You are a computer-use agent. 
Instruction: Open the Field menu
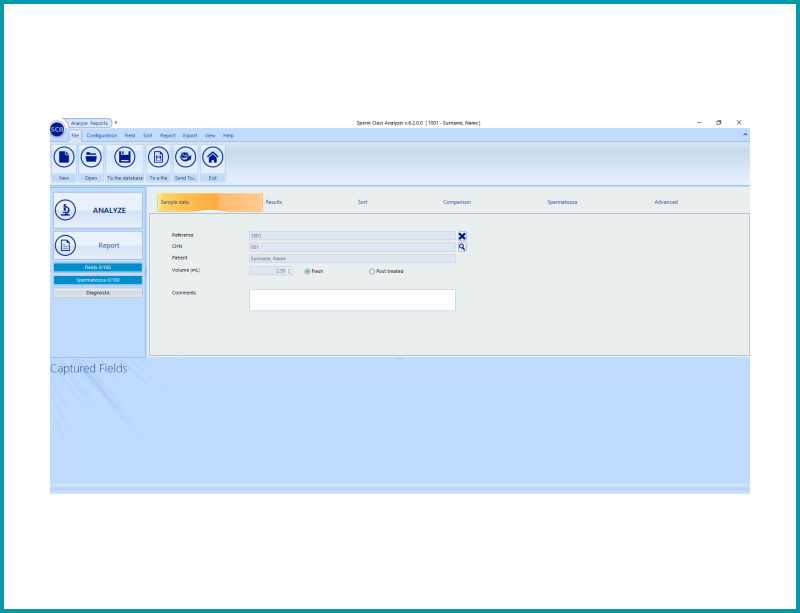click(130, 136)
